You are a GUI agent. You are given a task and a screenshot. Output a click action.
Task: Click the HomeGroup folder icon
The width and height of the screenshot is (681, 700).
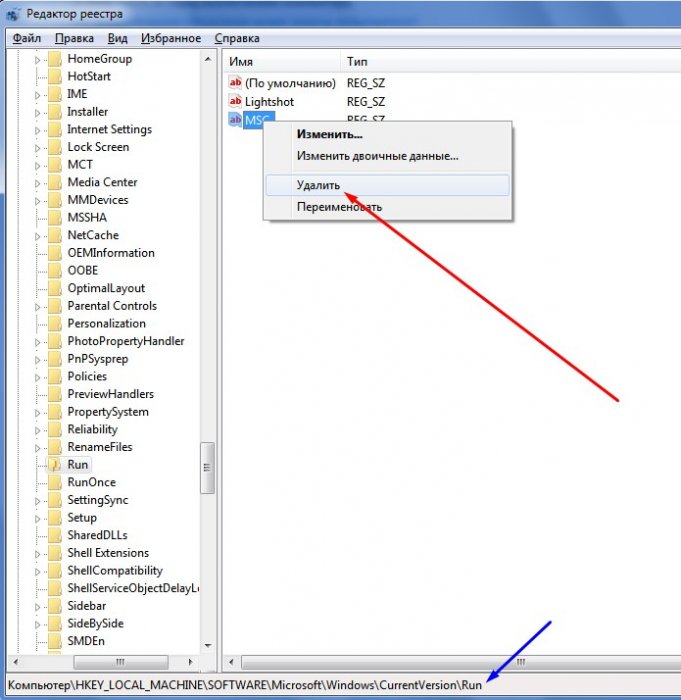pyautogui.click(x=55, y=59)
